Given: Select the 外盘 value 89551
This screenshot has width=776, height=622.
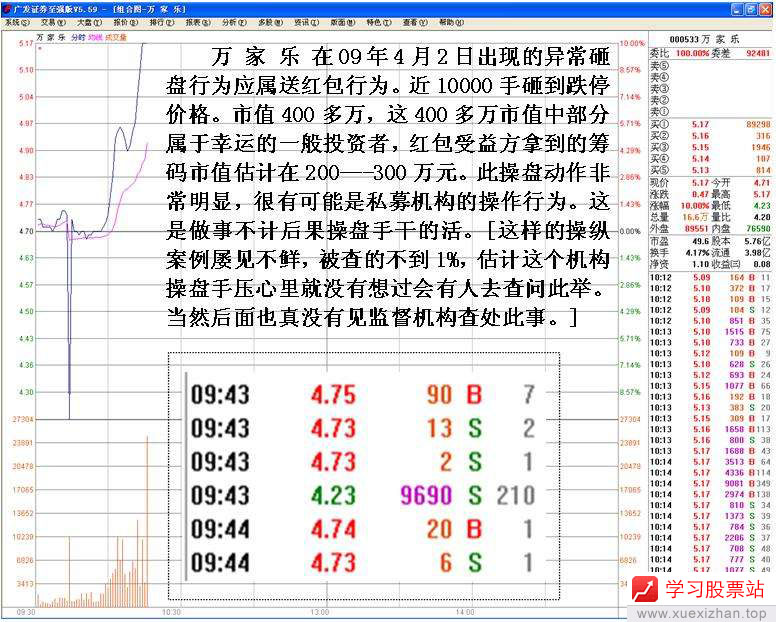Looking at the screenshot, I should click(x=697, y=229).
